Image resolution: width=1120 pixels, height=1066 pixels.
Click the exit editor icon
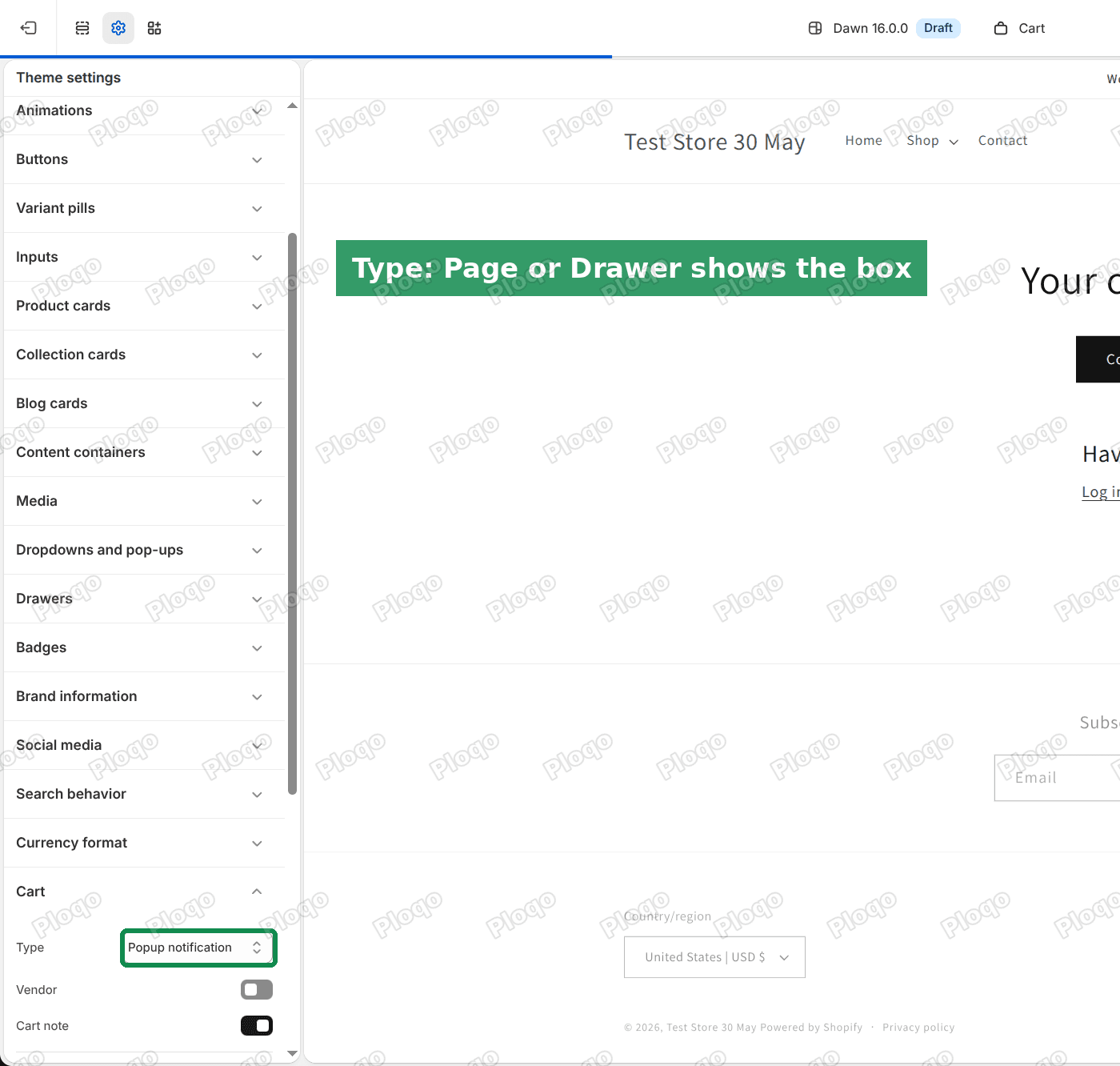pyautogui.click(x=29, y=28)
